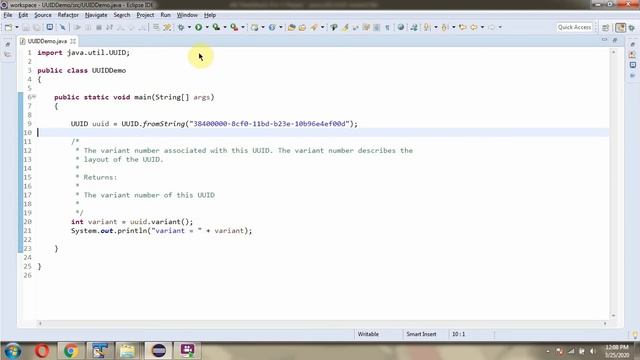Open the Search menu
The width and height of the screenshot is (640, 360).
pos(122,15)
